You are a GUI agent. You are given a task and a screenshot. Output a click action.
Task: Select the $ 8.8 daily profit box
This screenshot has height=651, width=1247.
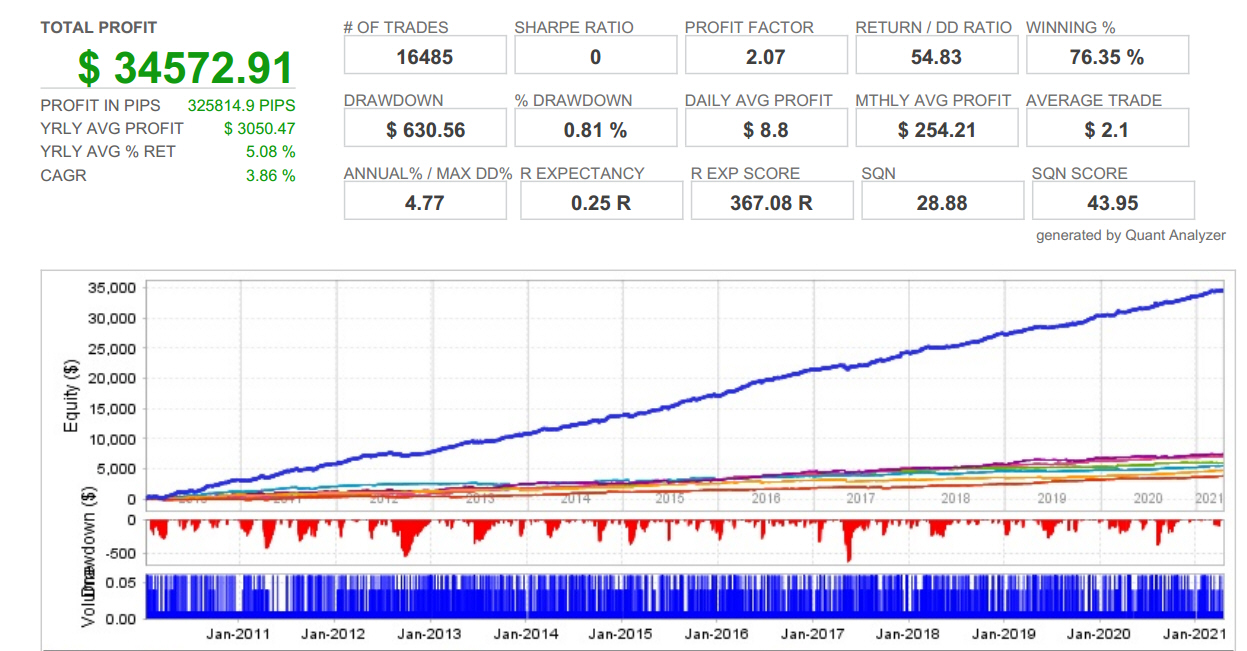tap(766, 129)
